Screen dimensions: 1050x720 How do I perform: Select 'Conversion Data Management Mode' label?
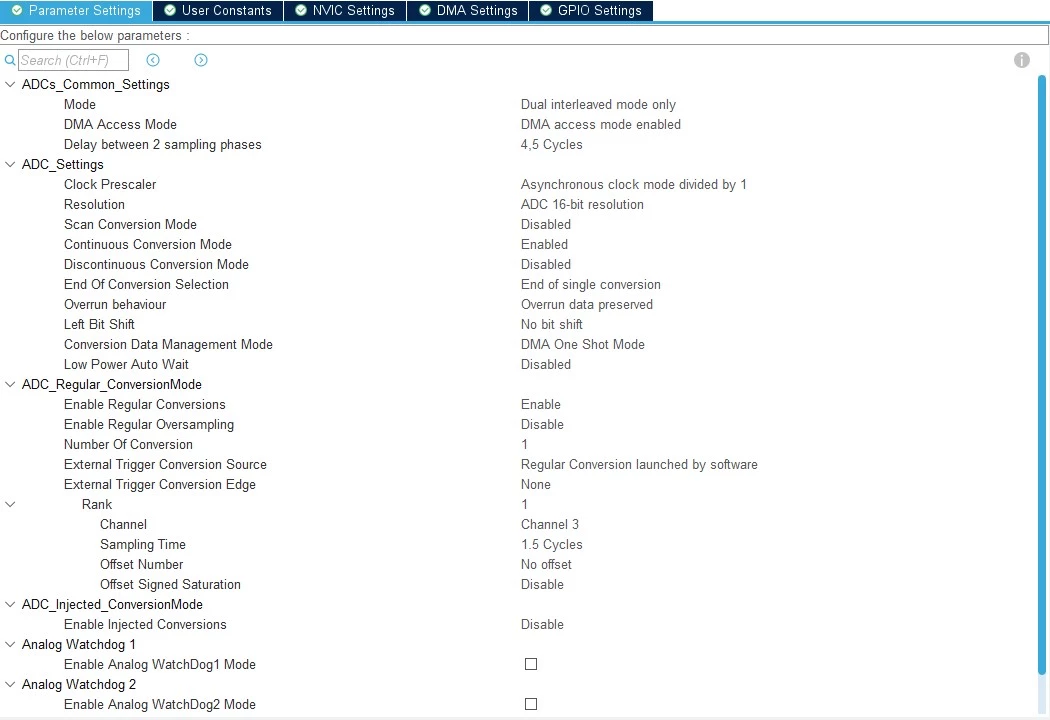[168, 344]
